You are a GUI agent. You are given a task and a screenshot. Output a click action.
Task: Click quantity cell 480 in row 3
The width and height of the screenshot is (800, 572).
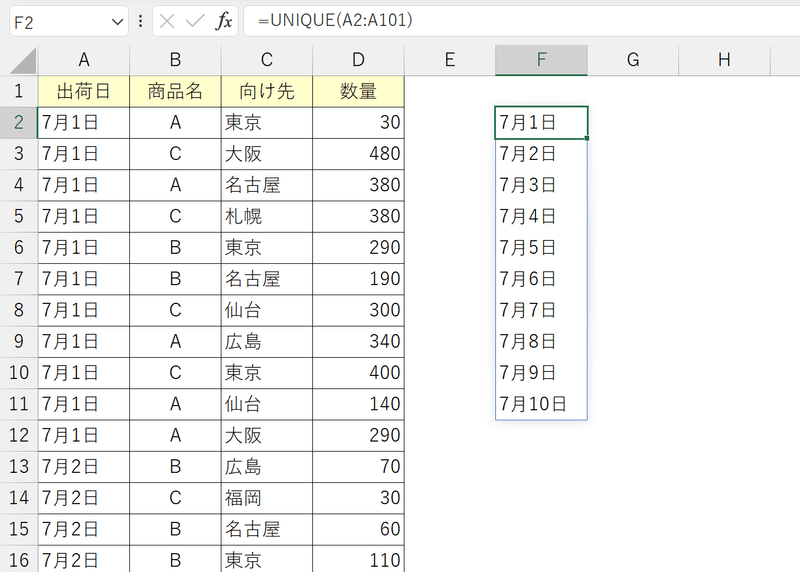point(358,154)
